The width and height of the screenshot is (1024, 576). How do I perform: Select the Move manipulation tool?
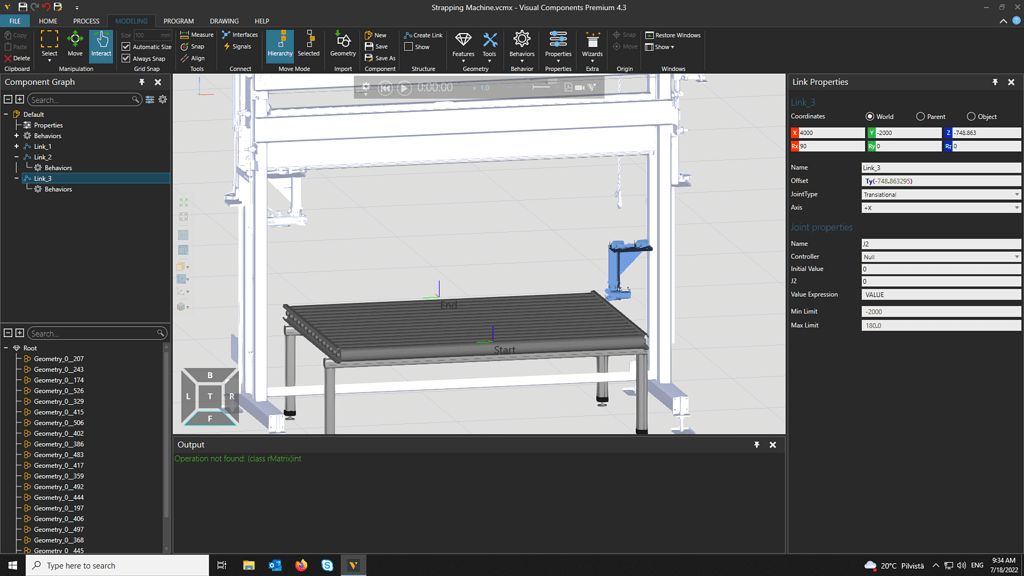(x=75, y=42)
